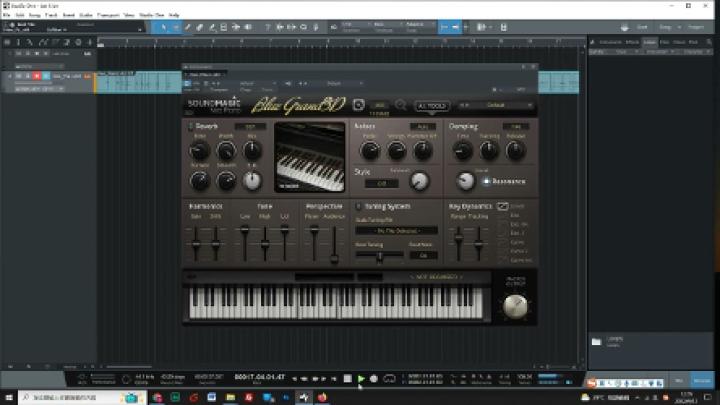Viewport: 720px width, 405px height.
Task: Open the Timebase dropdown
Action: pos(387,27)
